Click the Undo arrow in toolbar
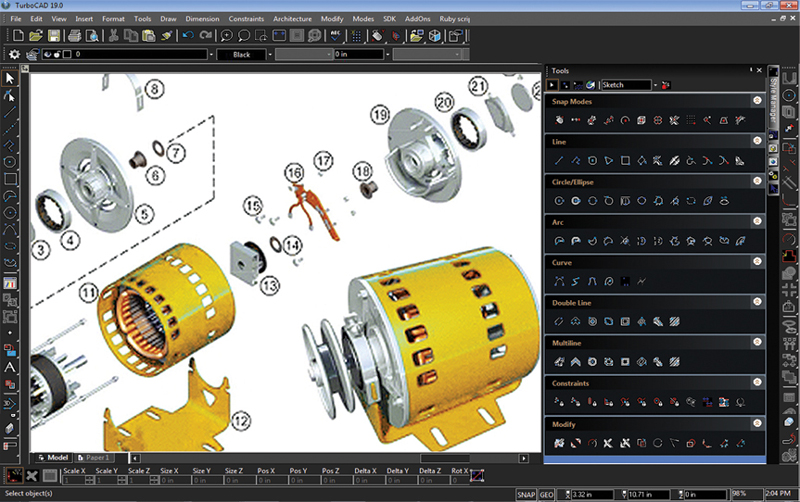Screen dimensions: 800x502 tap(188, 35)
